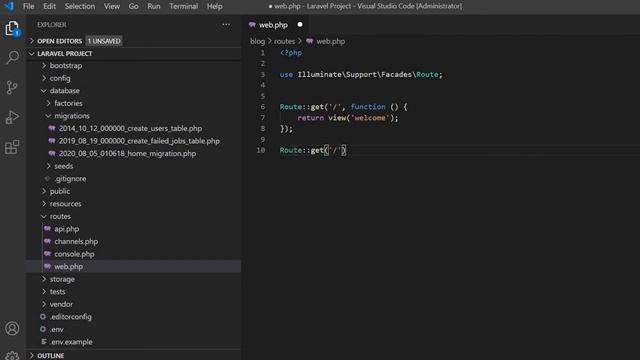The image size is (640, 360).
Task: Open the Run menu
Action: [x=154, y=6]
